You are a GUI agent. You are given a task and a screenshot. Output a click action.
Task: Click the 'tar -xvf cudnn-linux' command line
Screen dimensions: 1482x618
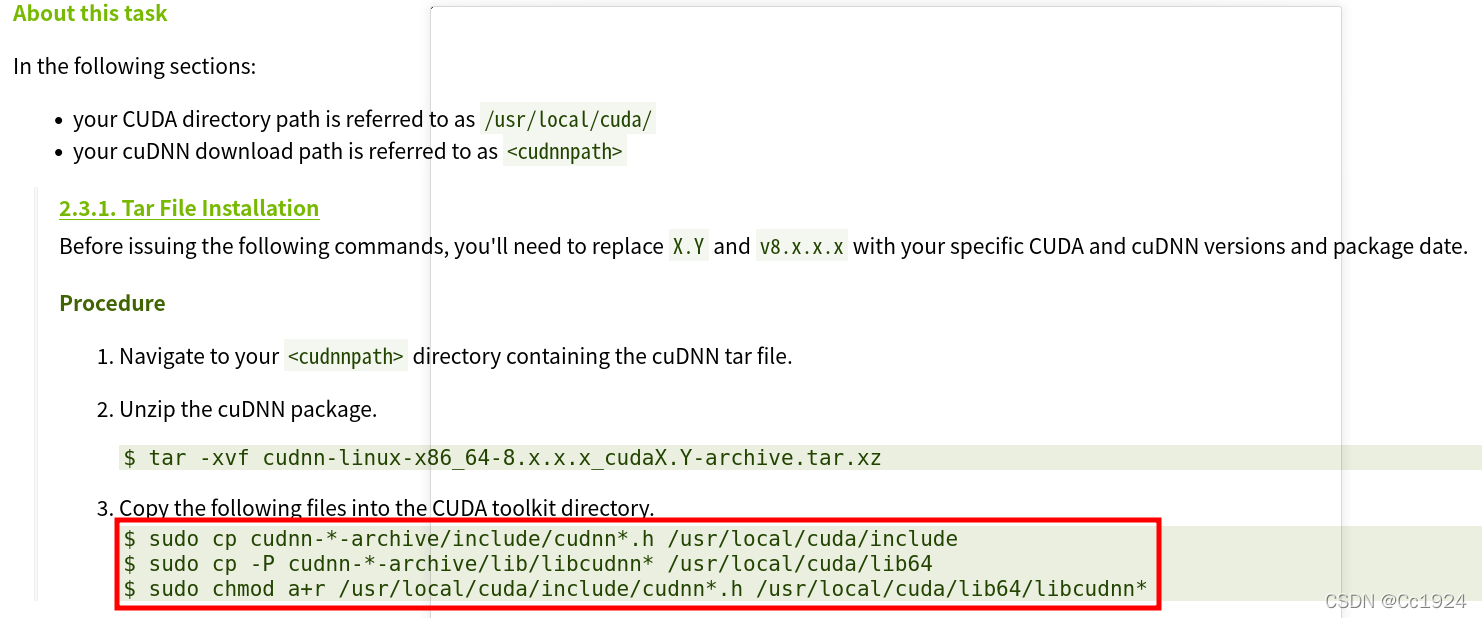(502, 458)
